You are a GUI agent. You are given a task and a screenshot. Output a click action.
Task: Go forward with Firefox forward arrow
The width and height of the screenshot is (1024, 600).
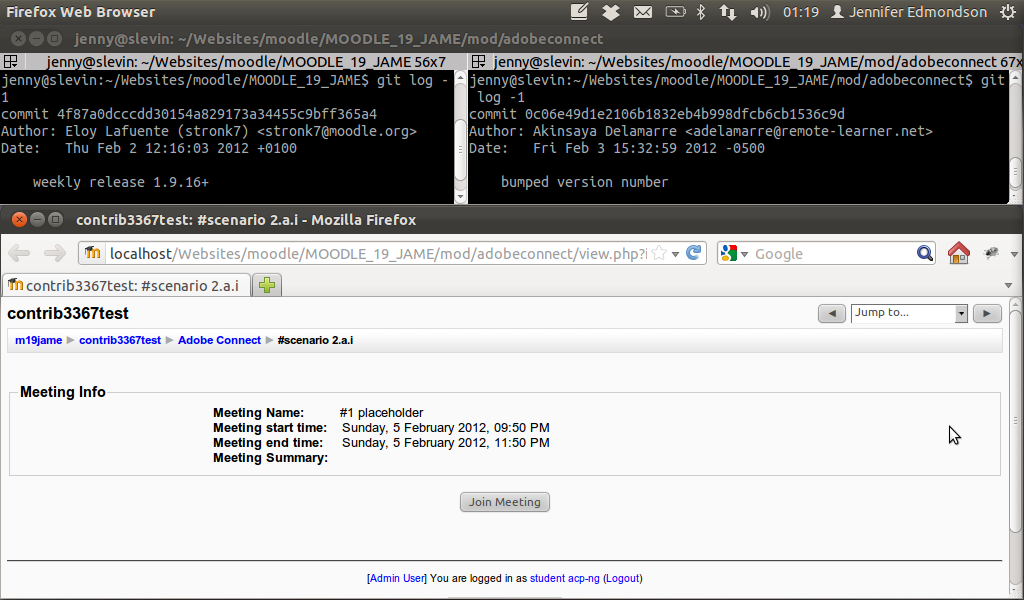55,253
